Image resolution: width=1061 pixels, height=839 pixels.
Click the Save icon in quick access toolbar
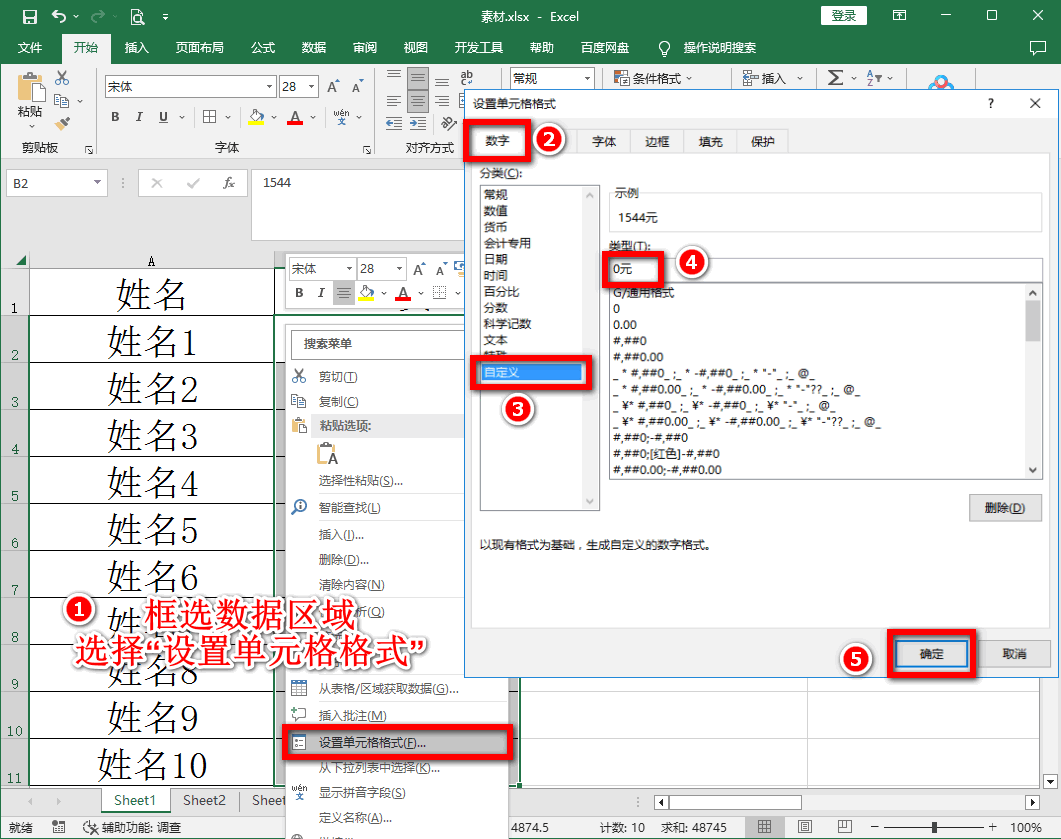click(x=29, y=16)
